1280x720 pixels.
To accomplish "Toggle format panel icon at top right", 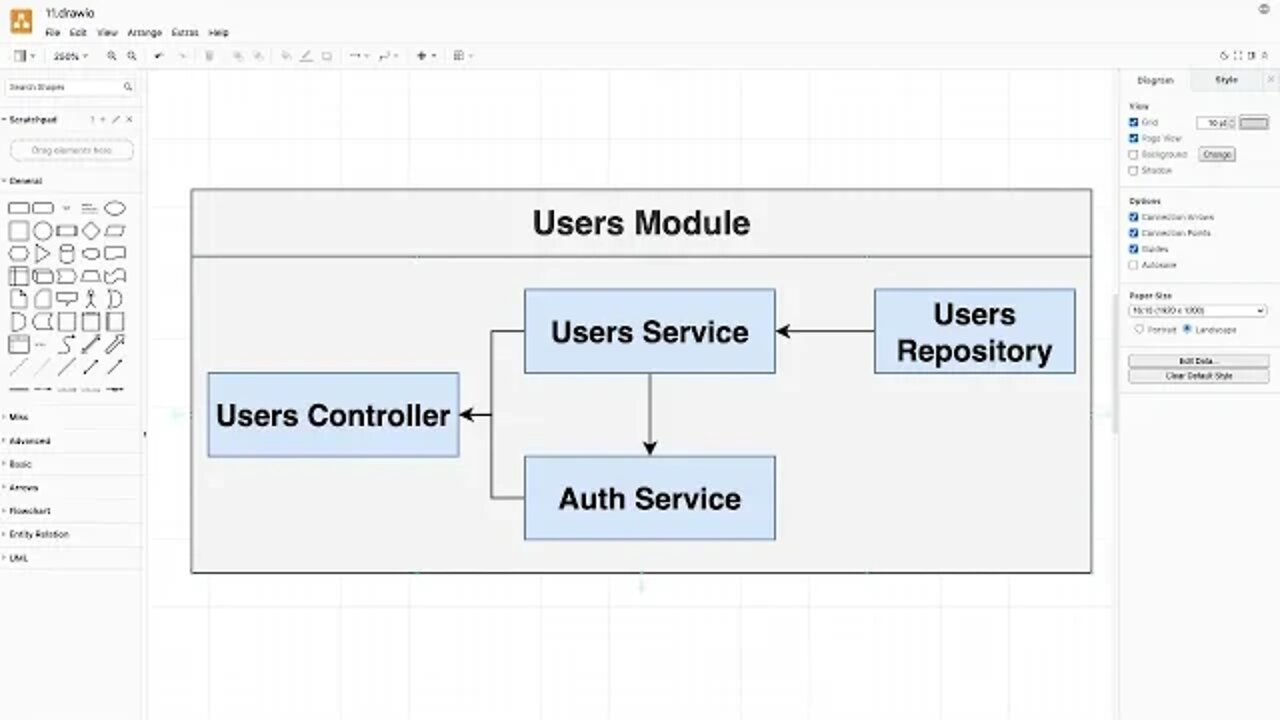I will pyautogui.click(x=1251, y=56).
